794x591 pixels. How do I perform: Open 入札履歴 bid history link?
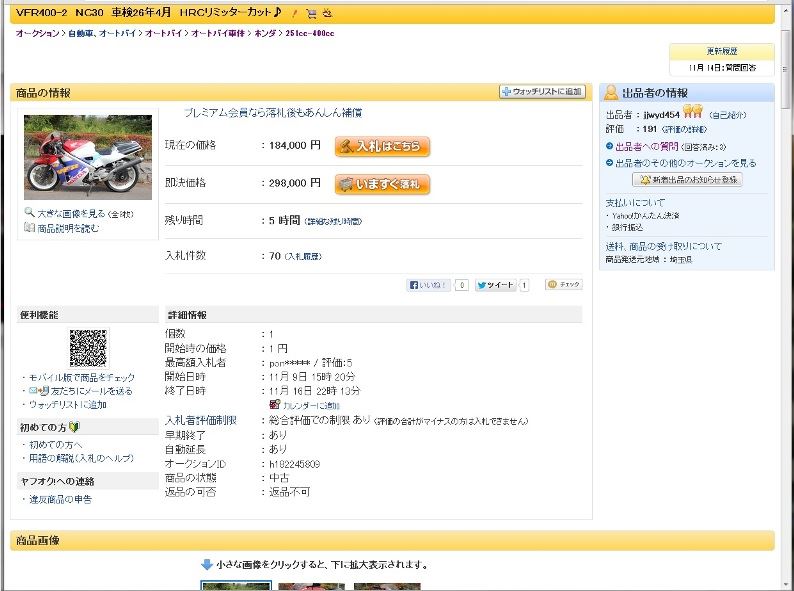pyautogui.click(x=303, y=257)
